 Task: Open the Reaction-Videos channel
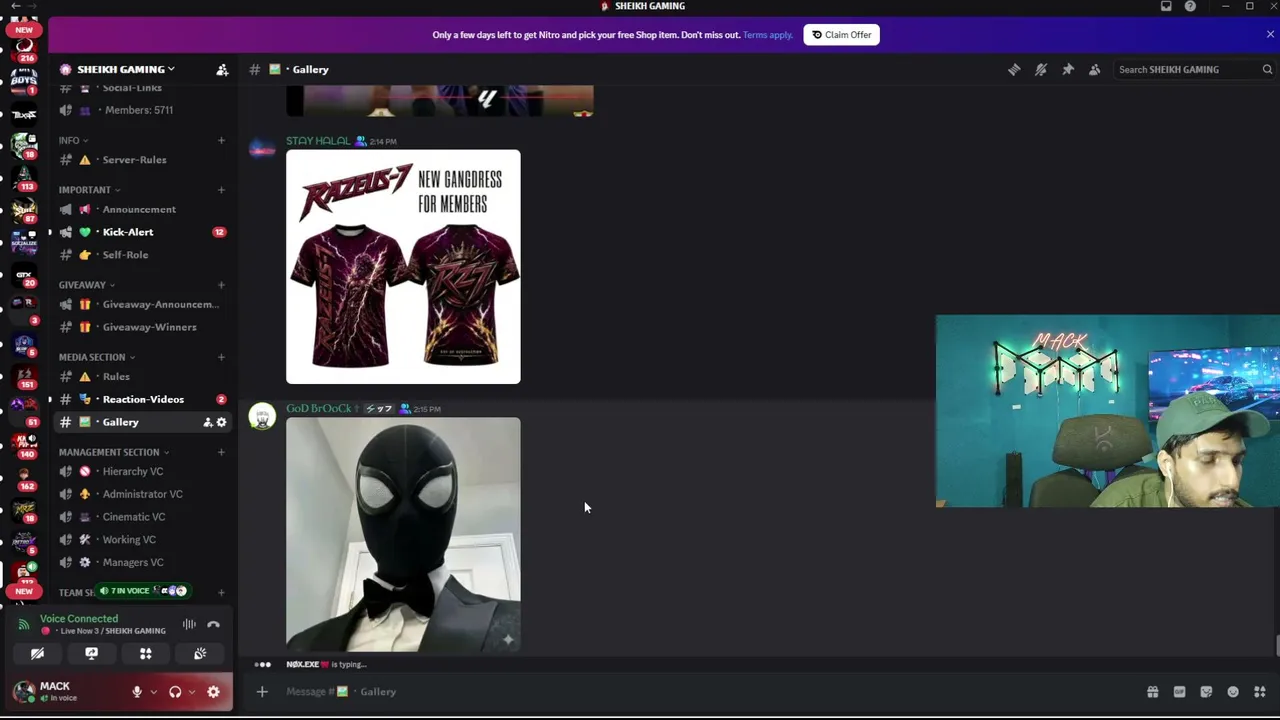click(142, 399)
